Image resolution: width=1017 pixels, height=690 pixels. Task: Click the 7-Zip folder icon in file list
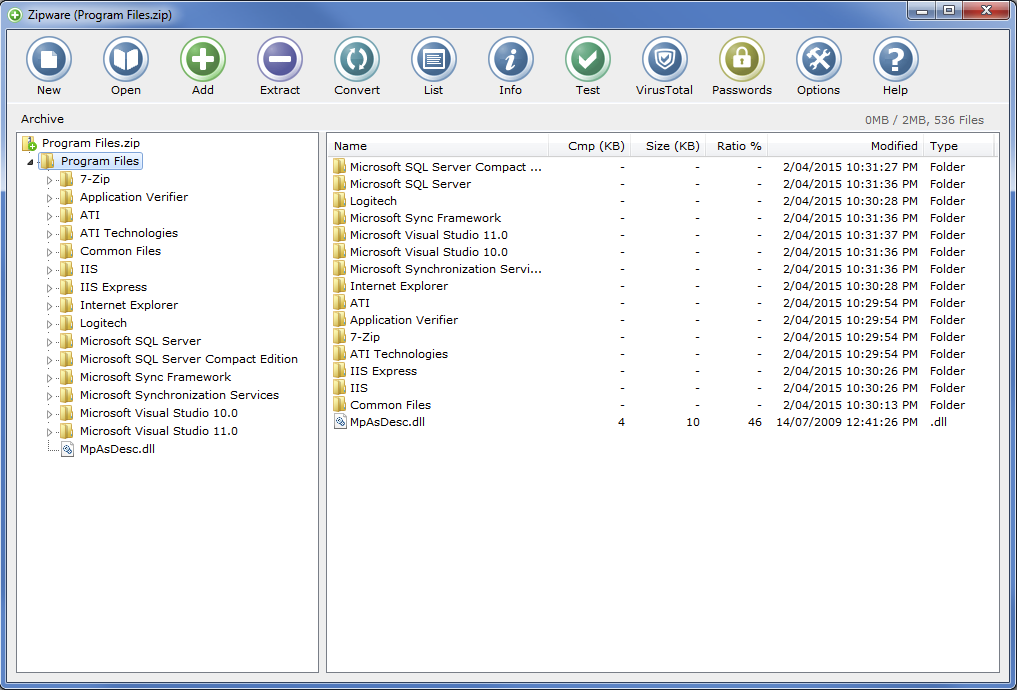click(340, 337)
